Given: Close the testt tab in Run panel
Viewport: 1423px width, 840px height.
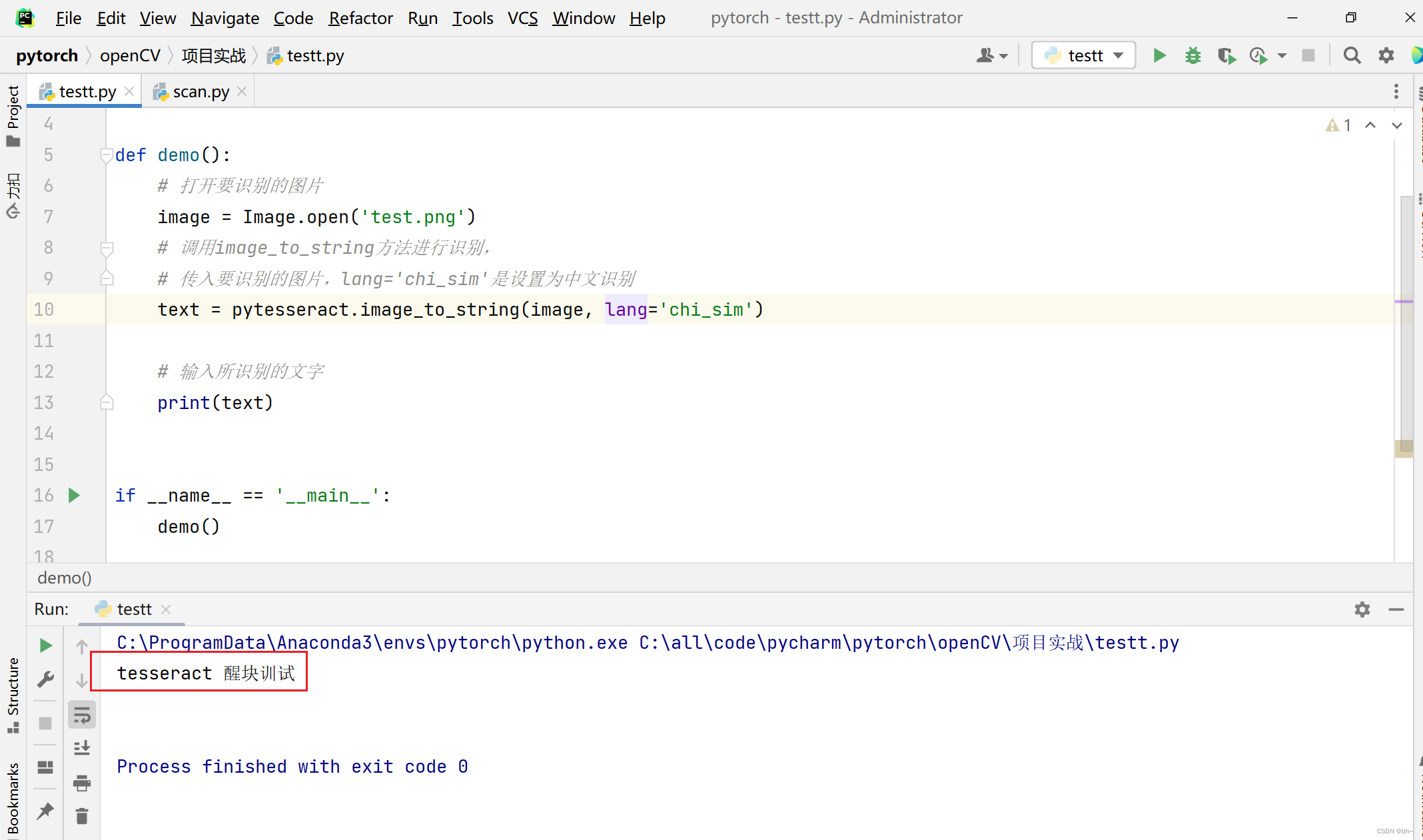Looking at the screenshot, I should [166, 610].
